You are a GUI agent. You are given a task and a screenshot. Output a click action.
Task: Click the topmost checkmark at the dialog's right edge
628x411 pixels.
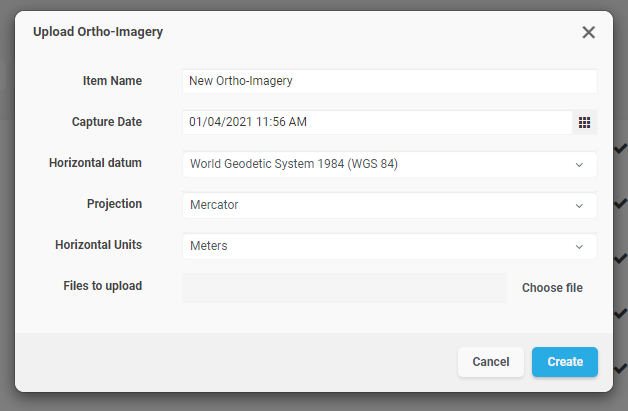[620, 149]
